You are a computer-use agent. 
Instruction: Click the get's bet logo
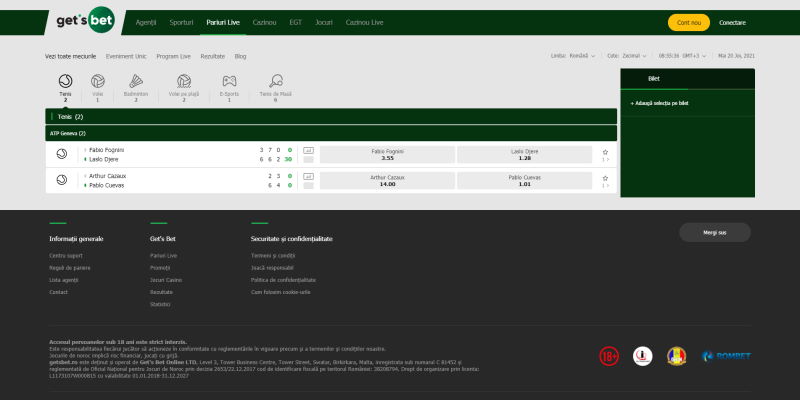click(x=86, y=21)
